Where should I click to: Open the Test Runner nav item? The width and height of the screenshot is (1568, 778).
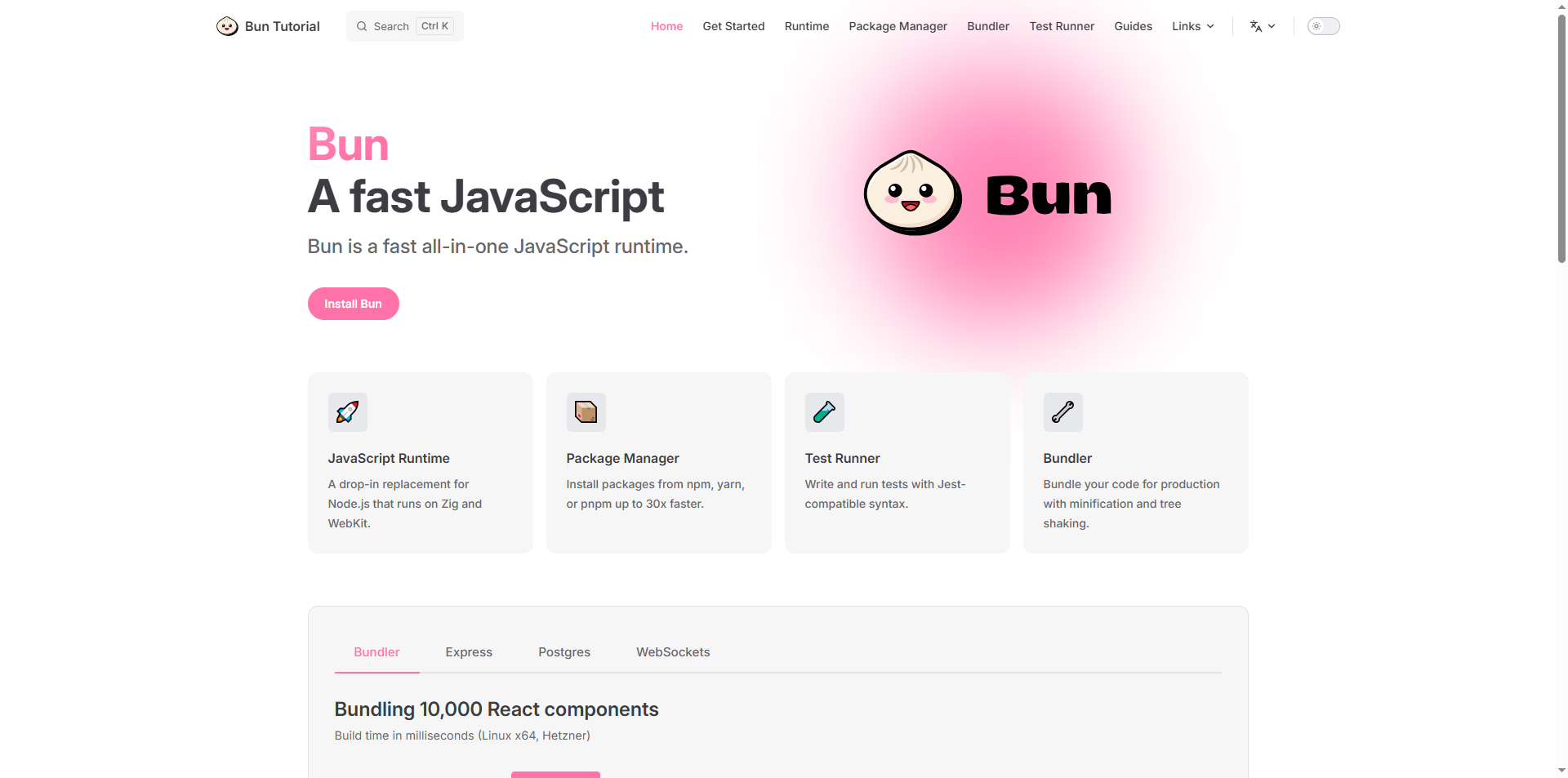(1062, 26)
